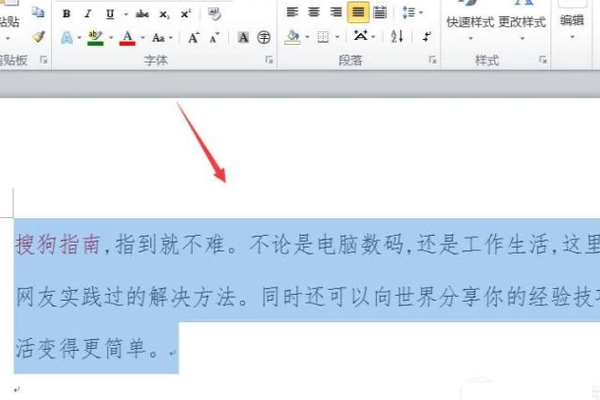Image resolution: width=600 pixels, height=400 pixels.
Task: Open line spacing options
Action: [412, 12]
